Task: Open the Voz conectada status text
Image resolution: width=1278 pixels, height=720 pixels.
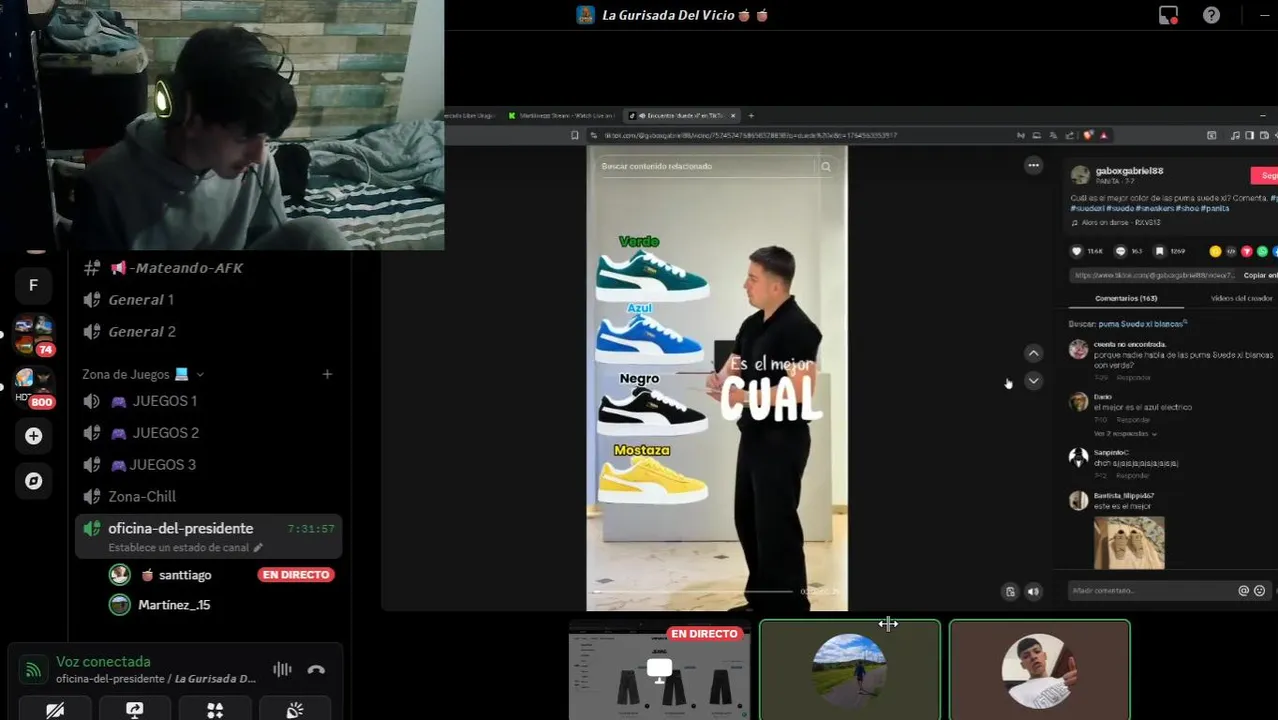Action: 103,661
